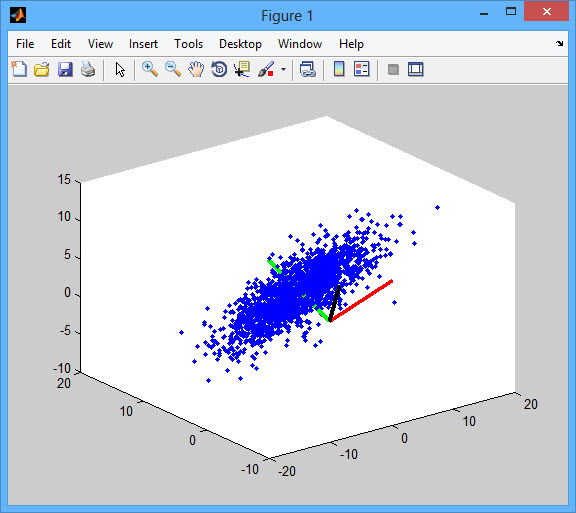Insert a legend via the toolbar icon
Screen dimensions: 576x513
tap(361, 69)
